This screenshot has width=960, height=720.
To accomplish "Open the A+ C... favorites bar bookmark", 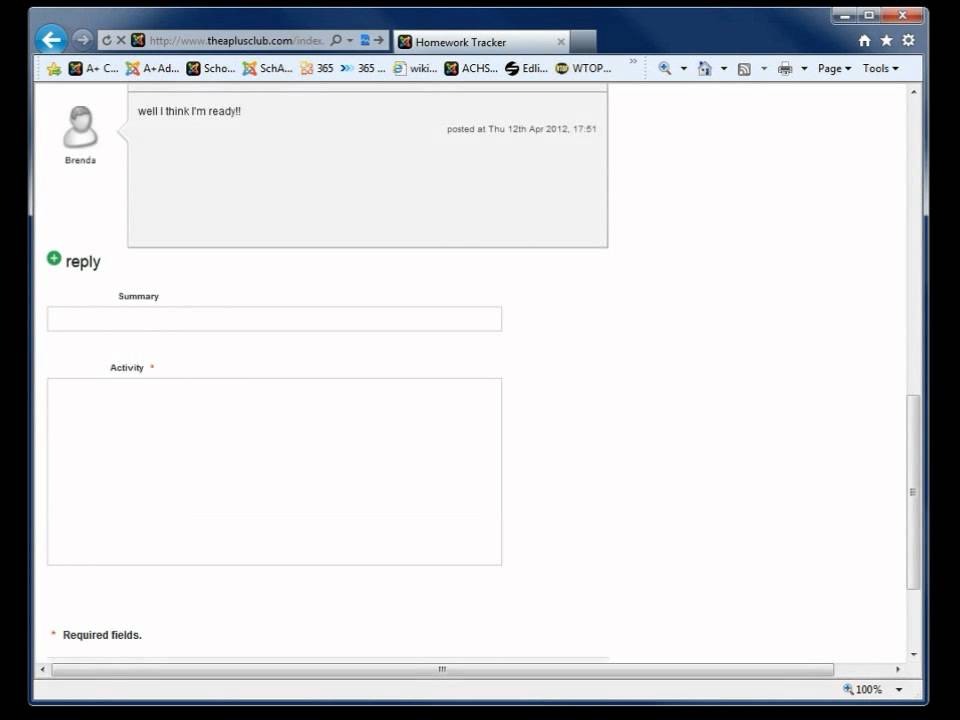I will tap(94, 69).
